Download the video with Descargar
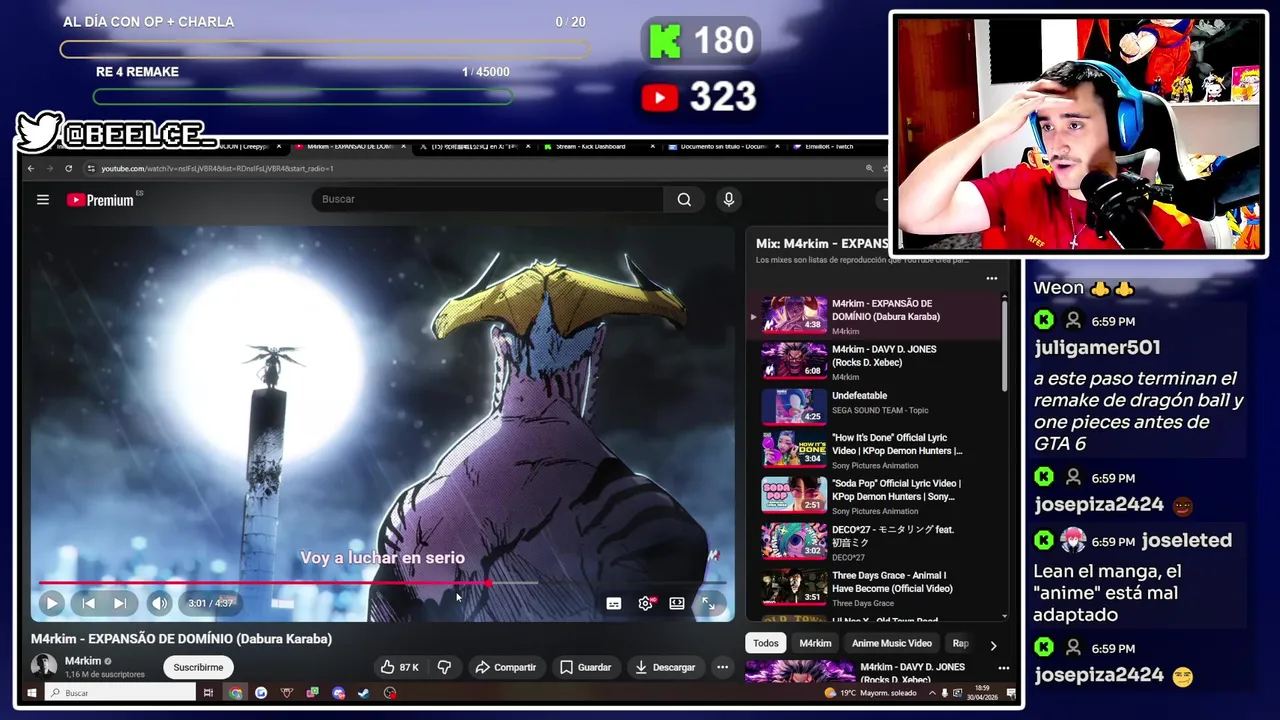The height and width of the screenshot is (720, 1280). [x=665, y=667]
